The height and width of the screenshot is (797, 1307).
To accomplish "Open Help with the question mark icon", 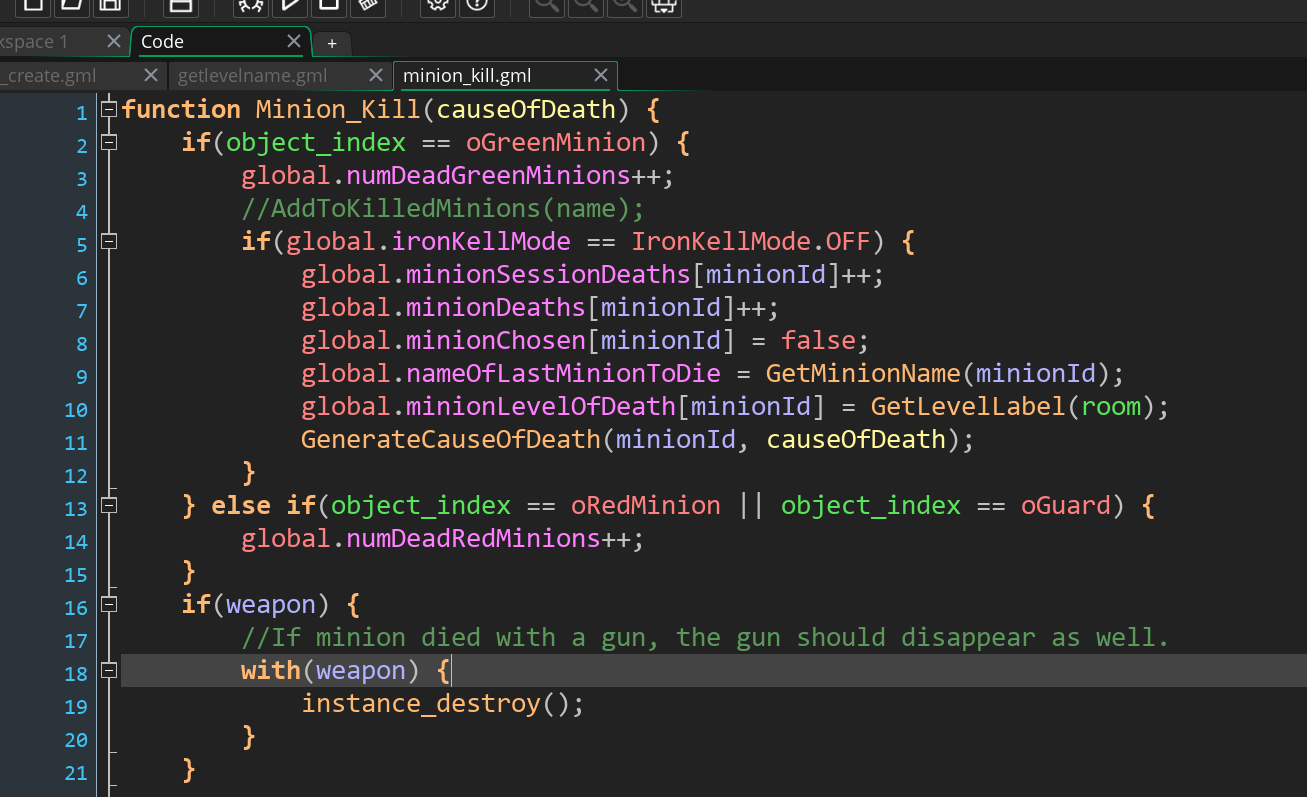I will (476, 4).
